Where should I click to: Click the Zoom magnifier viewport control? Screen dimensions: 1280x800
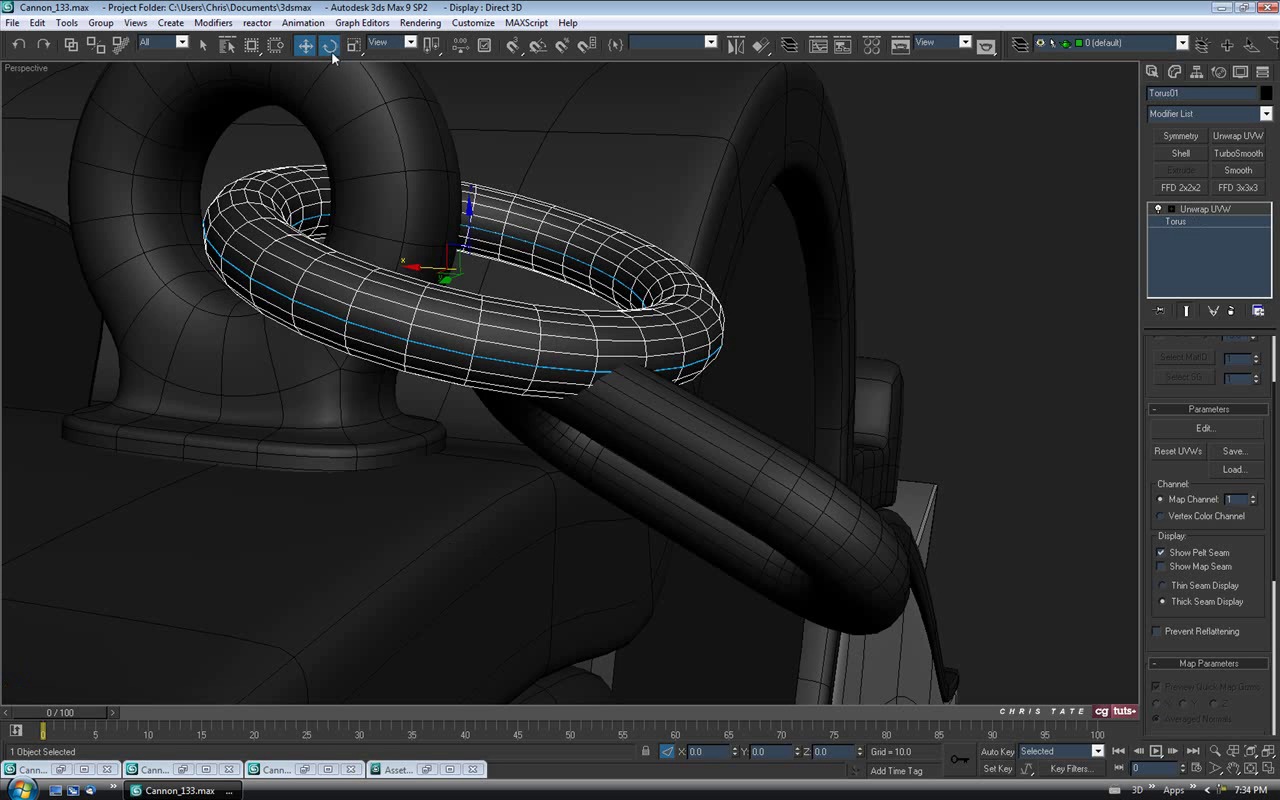point(1215,751)
